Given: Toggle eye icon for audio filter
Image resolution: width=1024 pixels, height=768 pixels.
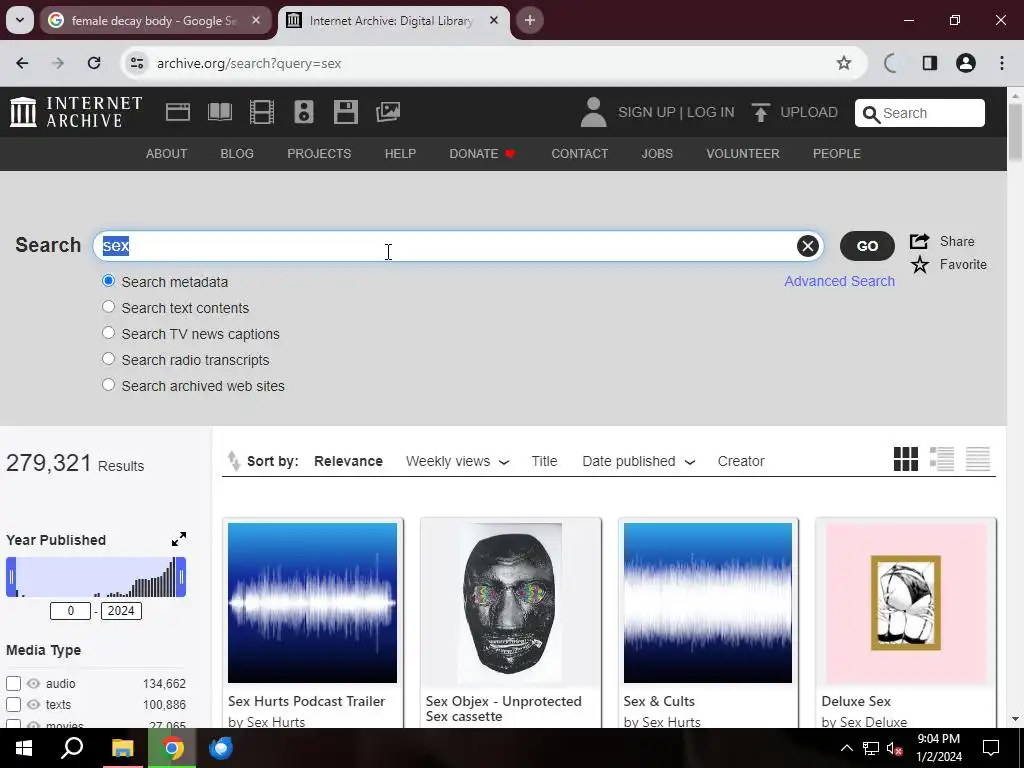Looking at the screenshot, I should point(33,684).
